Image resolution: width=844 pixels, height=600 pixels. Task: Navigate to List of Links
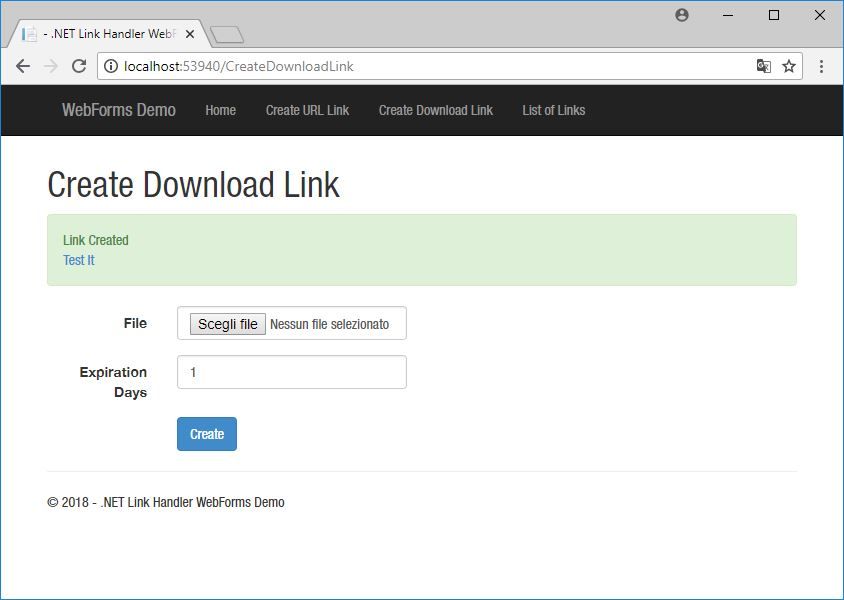553,110
